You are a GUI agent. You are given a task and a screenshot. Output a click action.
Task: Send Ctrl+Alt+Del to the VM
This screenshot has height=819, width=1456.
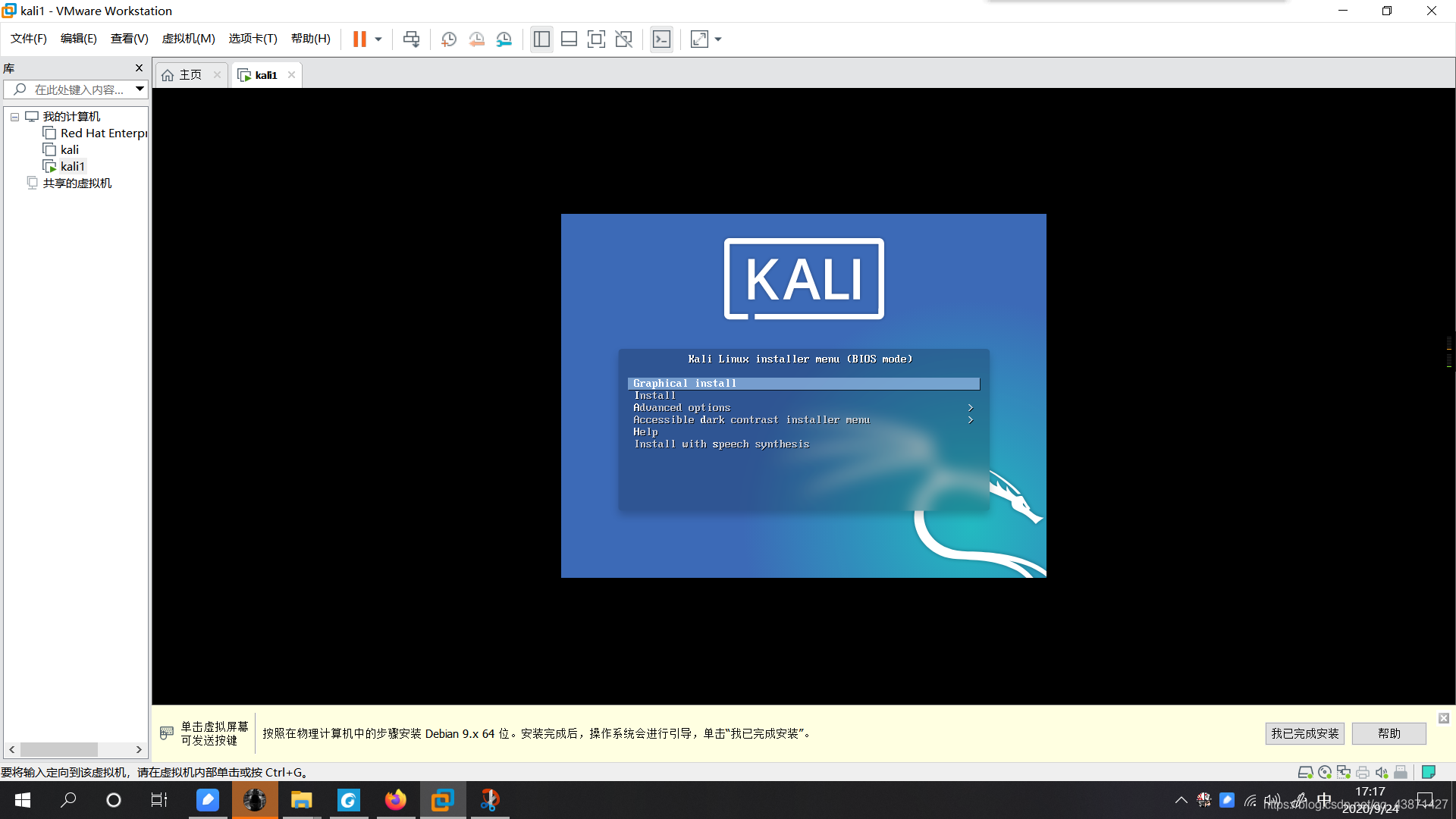click(x=412, y=39)
